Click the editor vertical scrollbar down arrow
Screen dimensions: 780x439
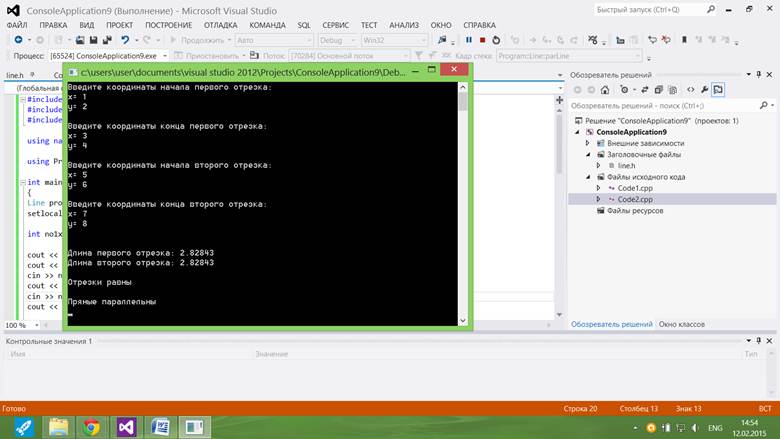coord(559,315)
